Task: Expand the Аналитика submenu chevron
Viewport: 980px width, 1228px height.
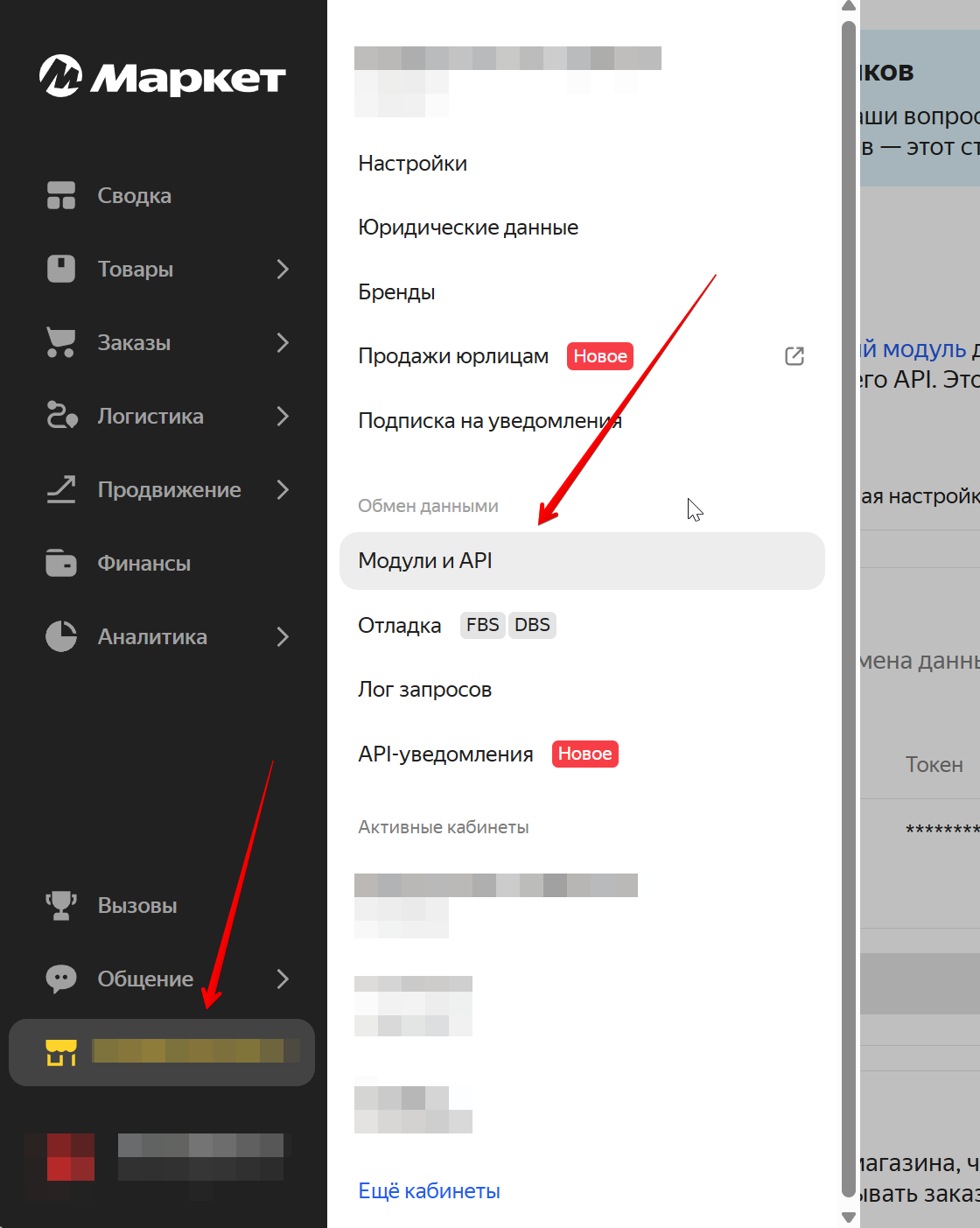Action: (283, 636)
